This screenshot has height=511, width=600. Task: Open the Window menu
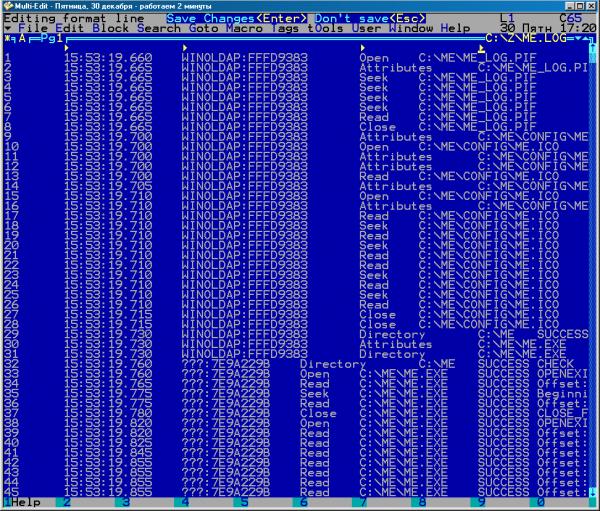point(411,28)
